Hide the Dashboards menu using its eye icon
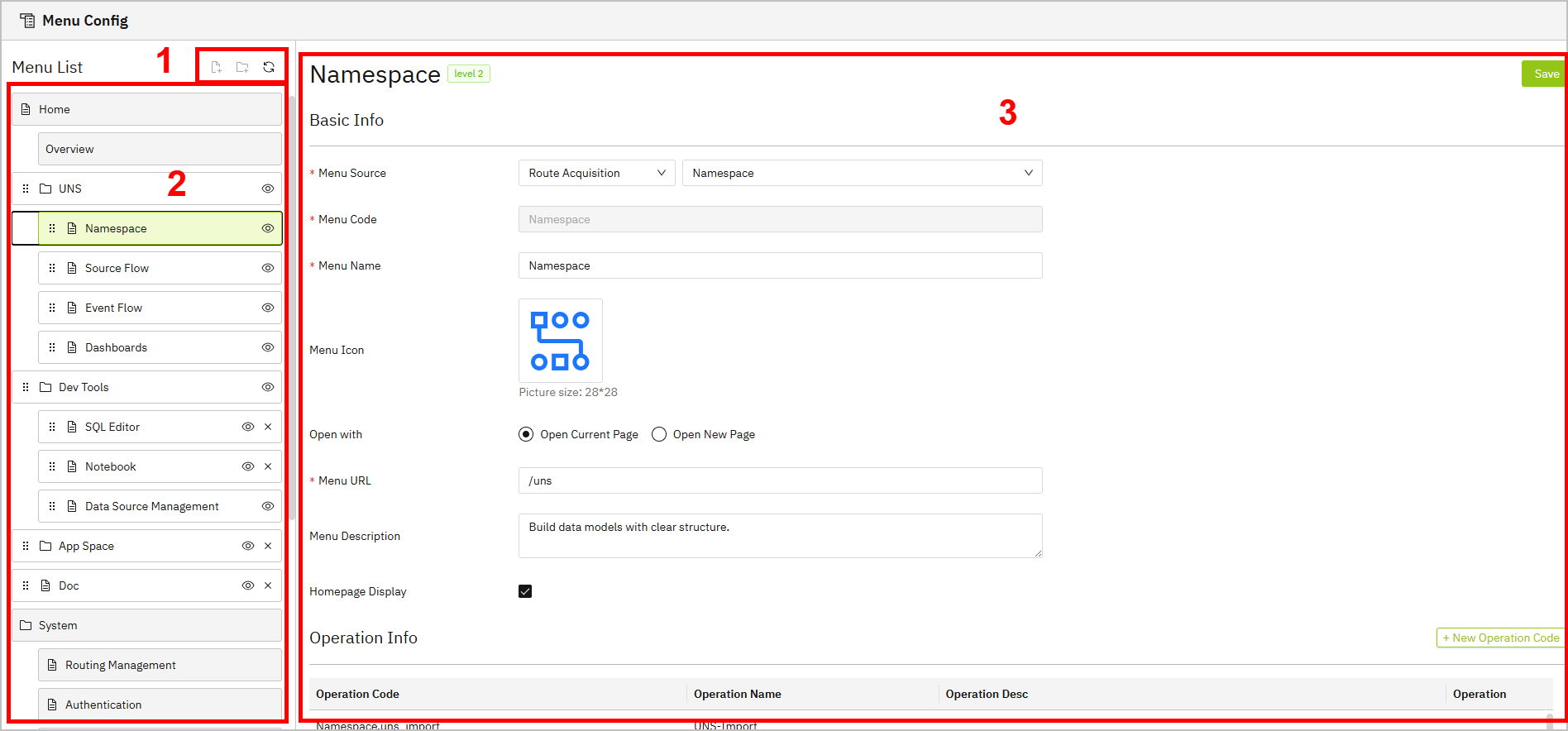The image size is (1568, 731). [x=268, y=347]
